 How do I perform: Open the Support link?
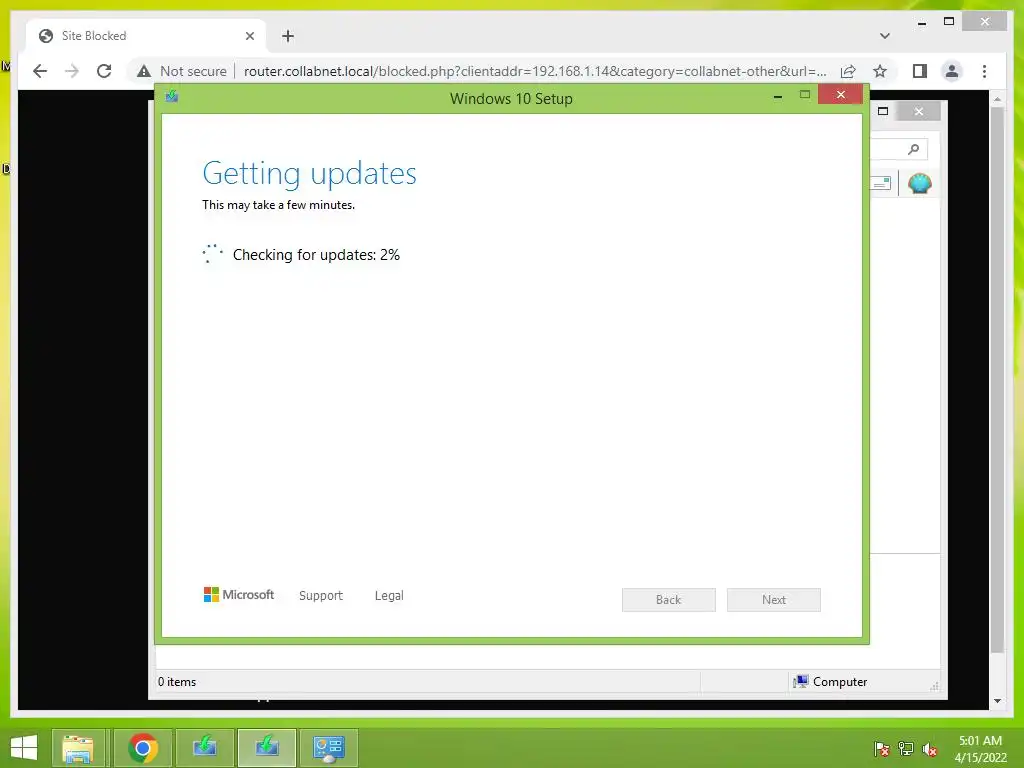321,596
